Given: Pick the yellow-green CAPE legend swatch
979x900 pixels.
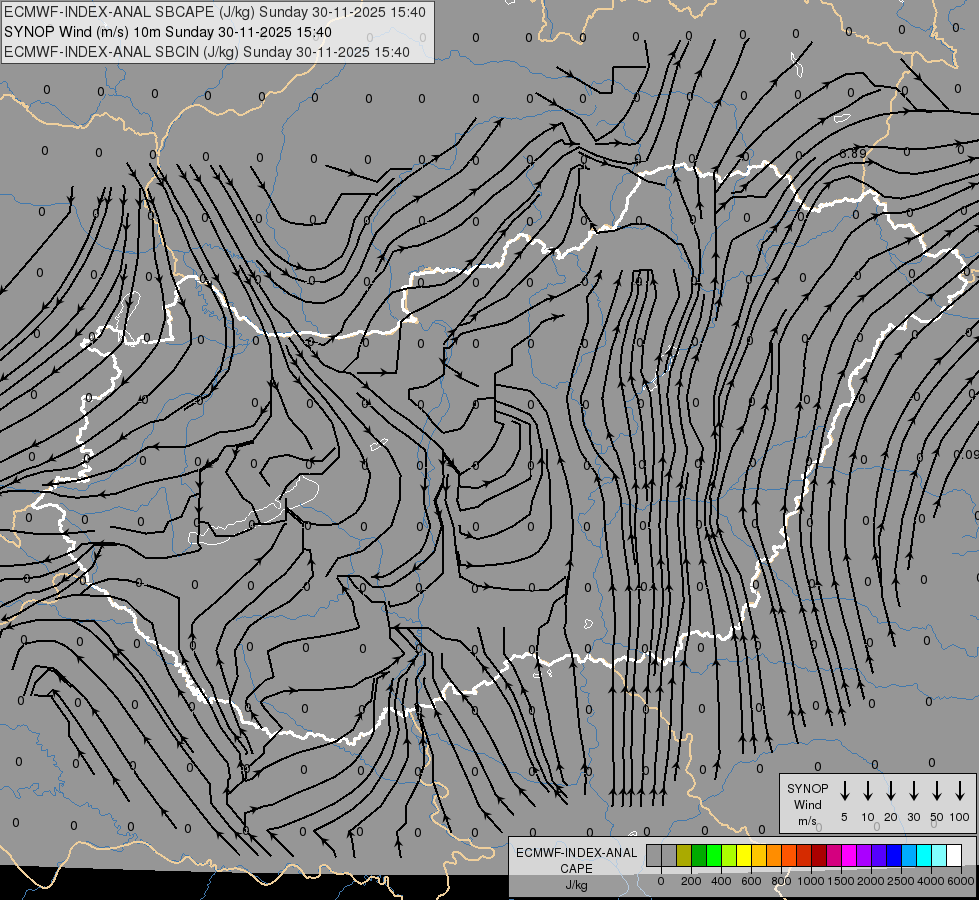Looking at the screenshot, I should [x=729, y=855].
